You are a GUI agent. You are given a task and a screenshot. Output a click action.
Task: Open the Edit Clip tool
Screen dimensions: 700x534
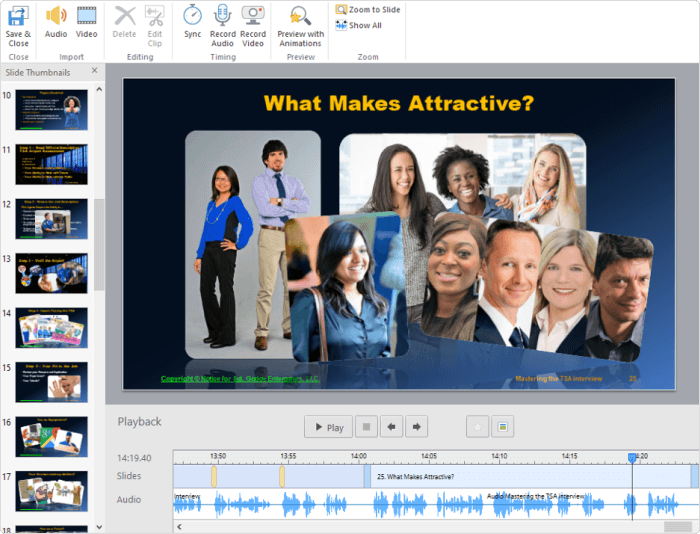(x=154, y=26)
